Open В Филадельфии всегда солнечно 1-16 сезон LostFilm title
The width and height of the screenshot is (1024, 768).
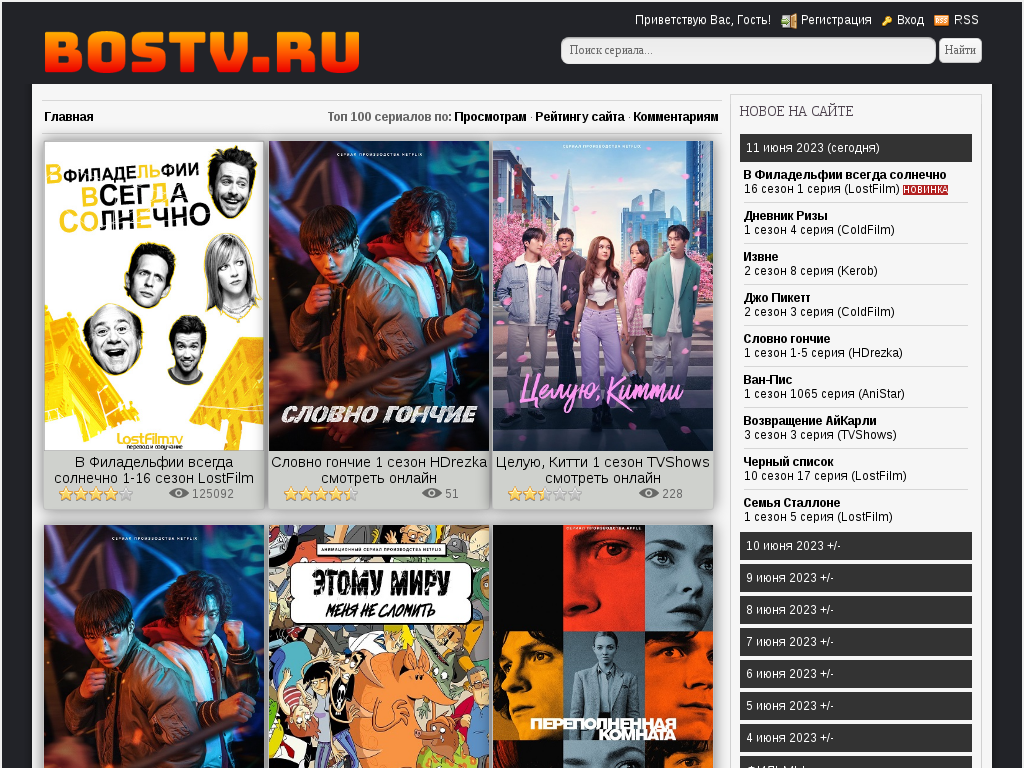click(154, 470)
